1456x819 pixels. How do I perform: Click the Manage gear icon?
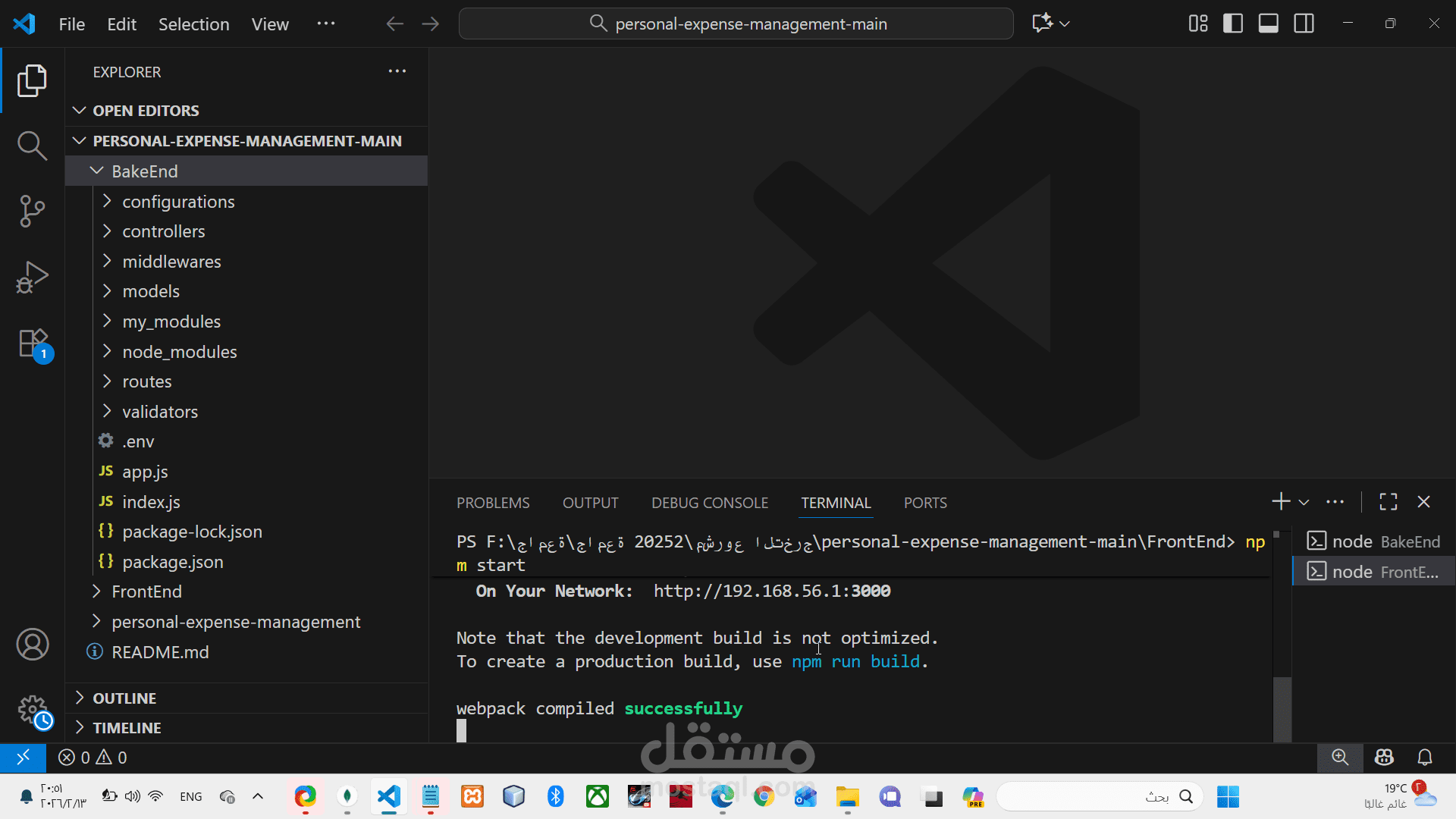pos(32,710)
